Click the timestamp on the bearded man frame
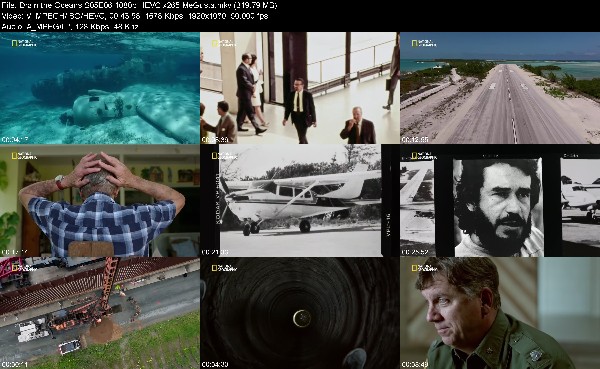 (x=415, y=252)
